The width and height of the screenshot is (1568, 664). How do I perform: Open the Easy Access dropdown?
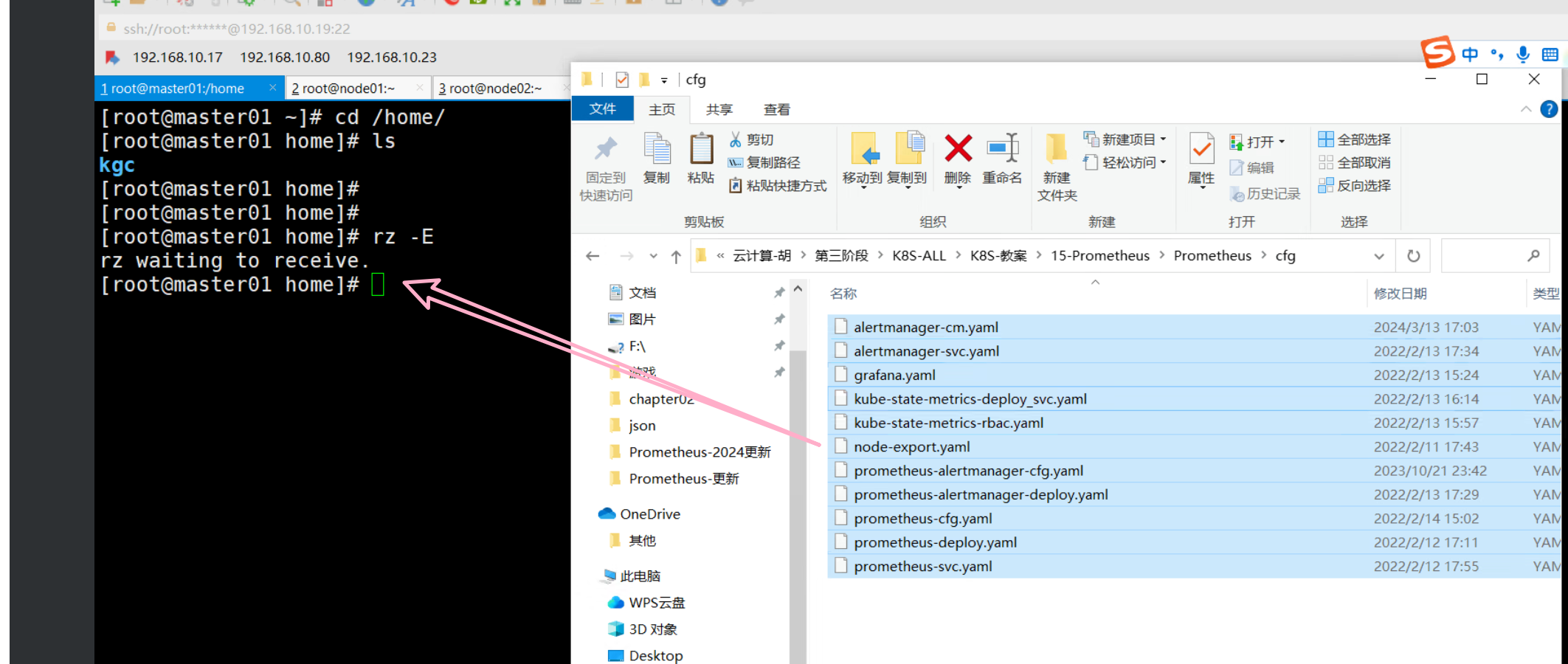pos(1124,162)
